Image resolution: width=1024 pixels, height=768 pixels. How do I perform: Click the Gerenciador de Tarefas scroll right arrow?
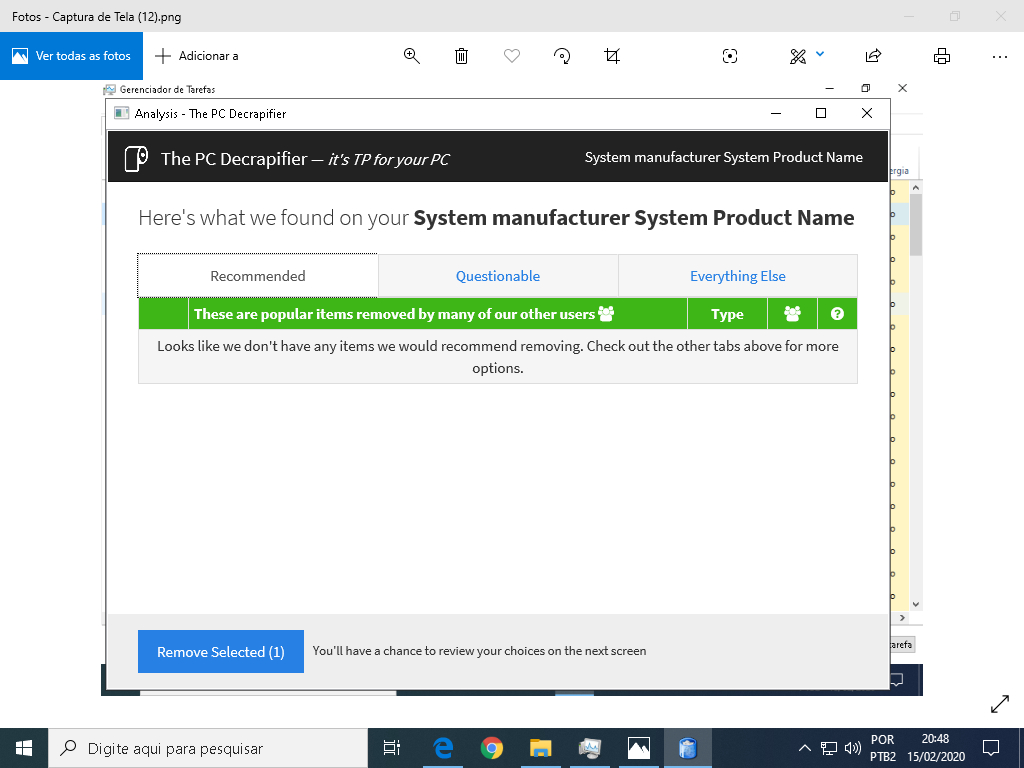click(903, 617)
